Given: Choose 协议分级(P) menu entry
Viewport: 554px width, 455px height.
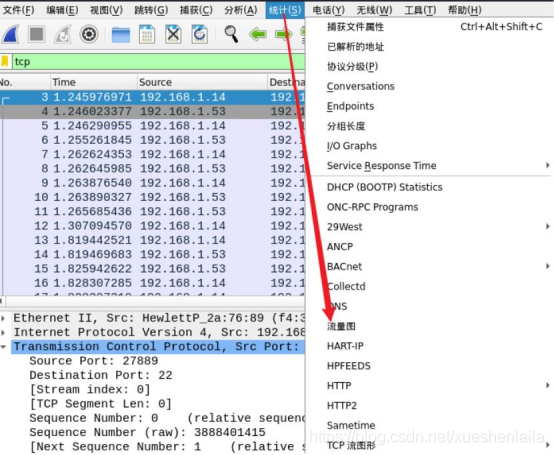Looking at the screenshot, I should 429,66.
